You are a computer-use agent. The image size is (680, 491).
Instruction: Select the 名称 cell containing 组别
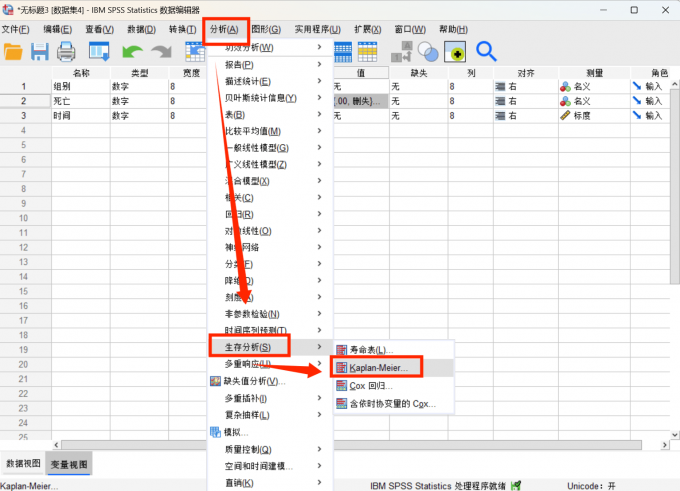pos(81,87)
